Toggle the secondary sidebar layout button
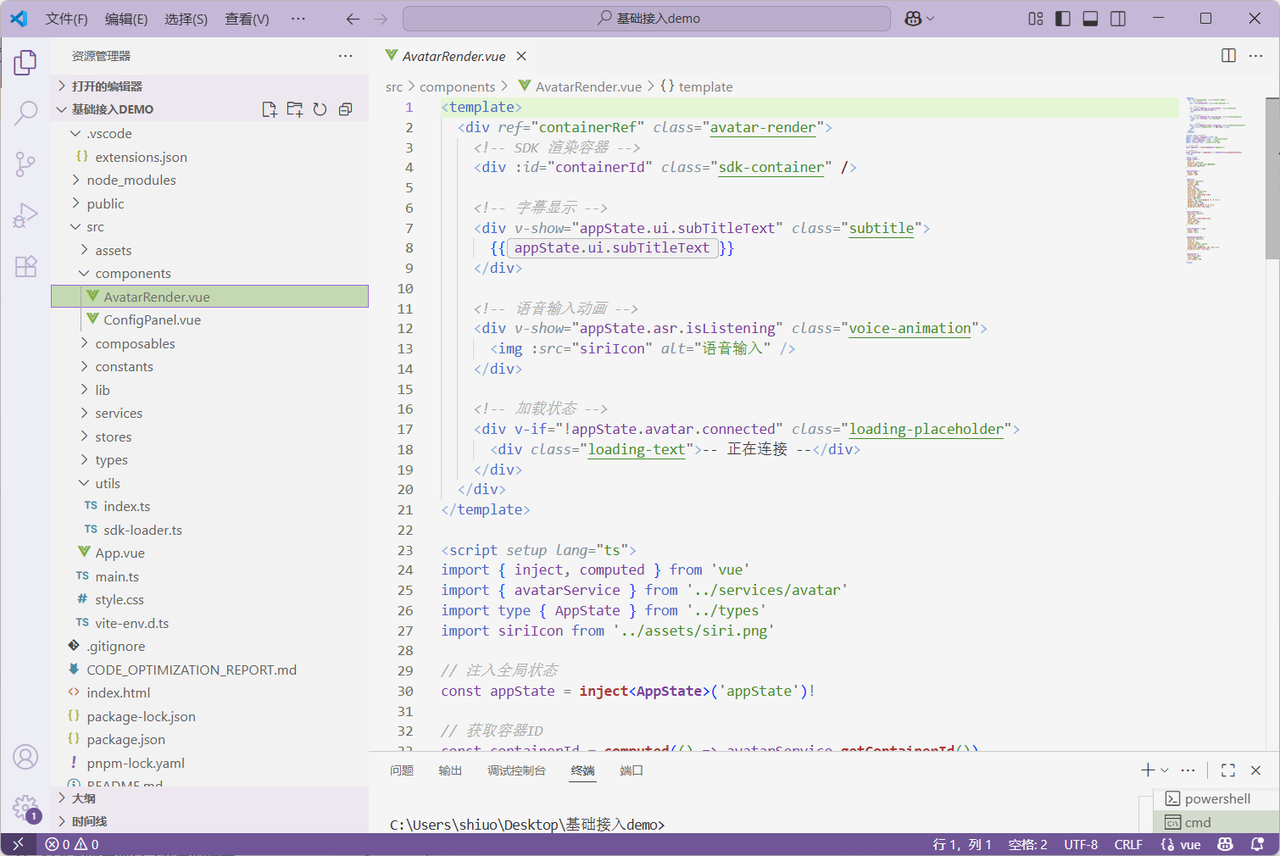Screen dimensions: 1280x856 click(x=1118, y=19)
